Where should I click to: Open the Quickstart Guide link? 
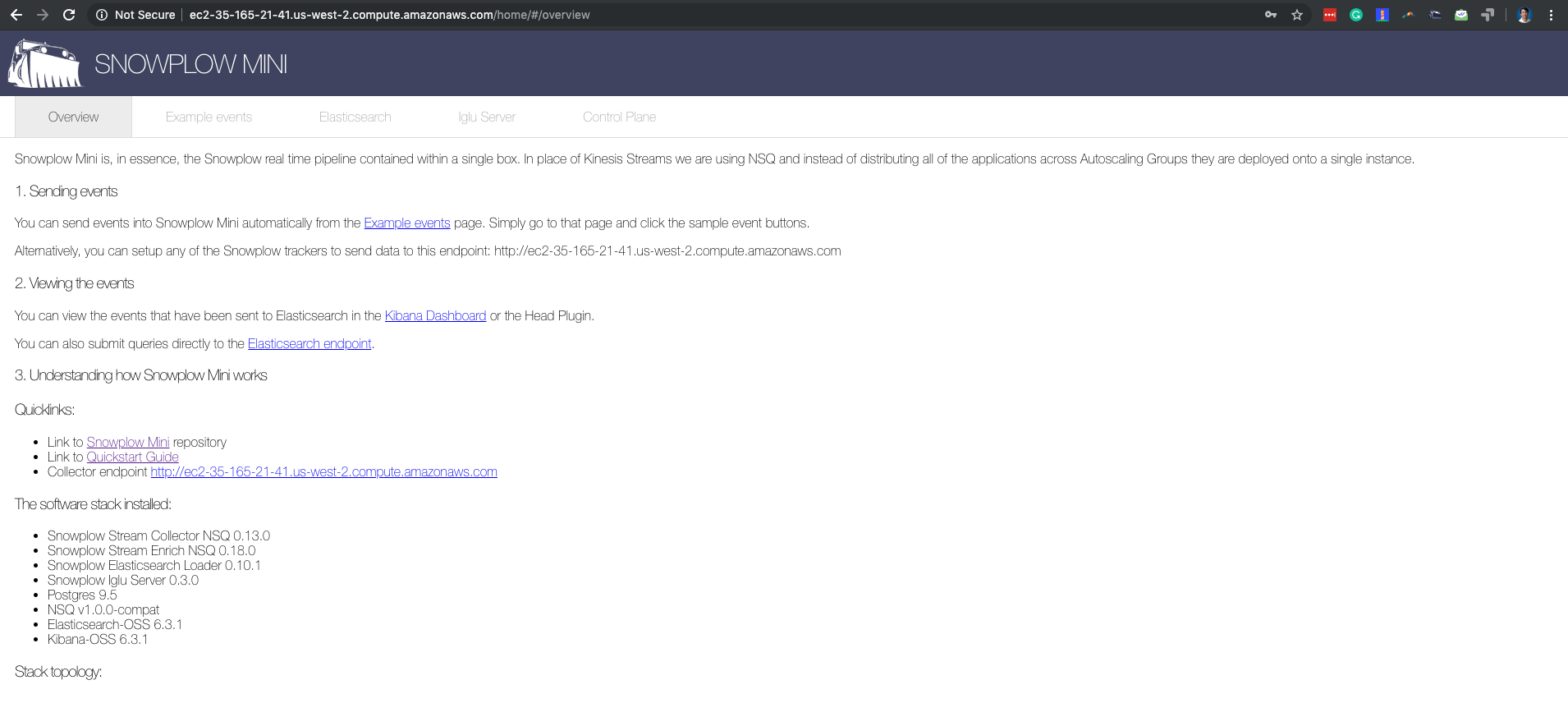pyautogui.click(x=132, y=457)
